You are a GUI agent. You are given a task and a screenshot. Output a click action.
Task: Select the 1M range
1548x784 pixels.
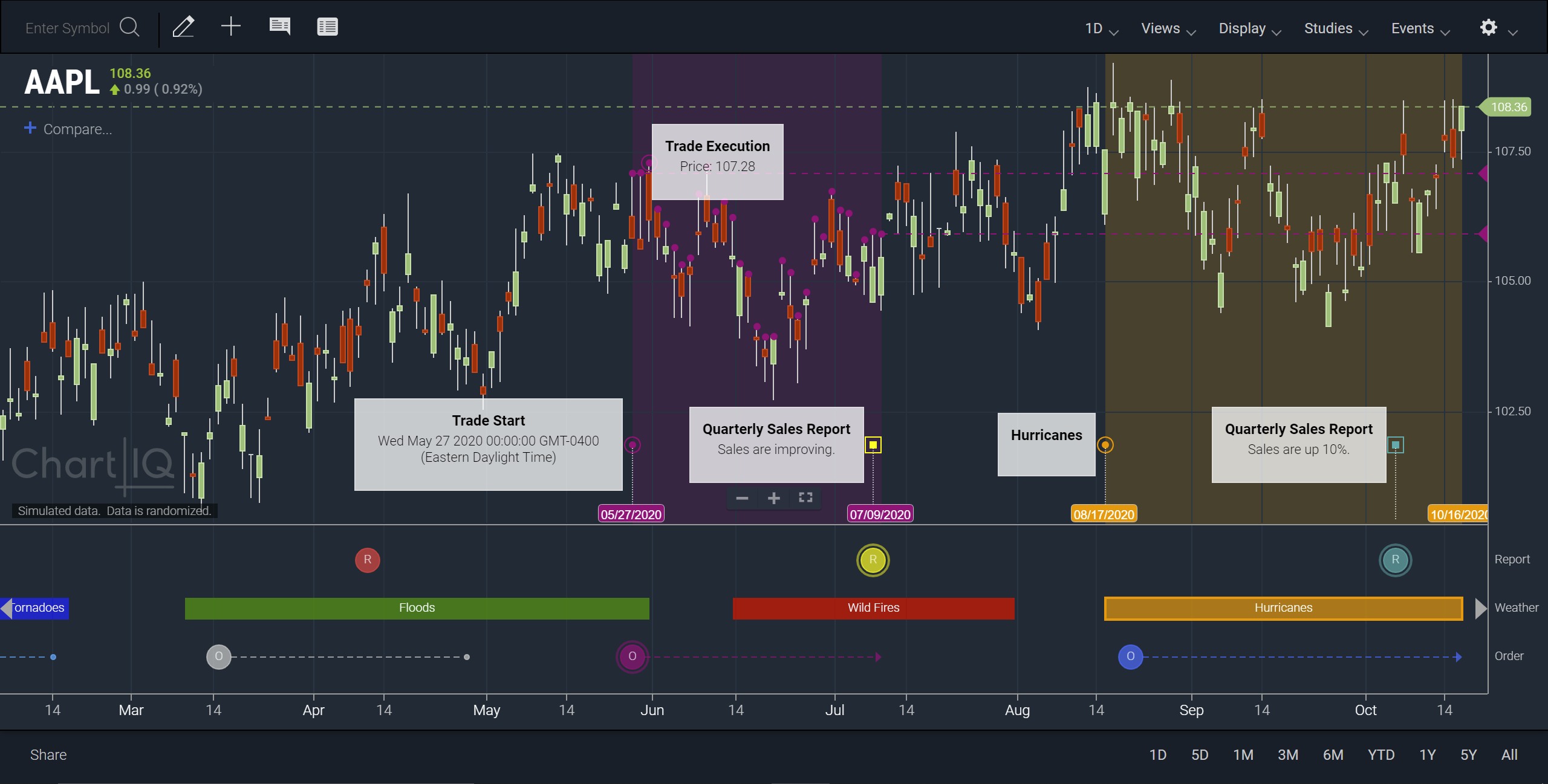[1243, 754]
